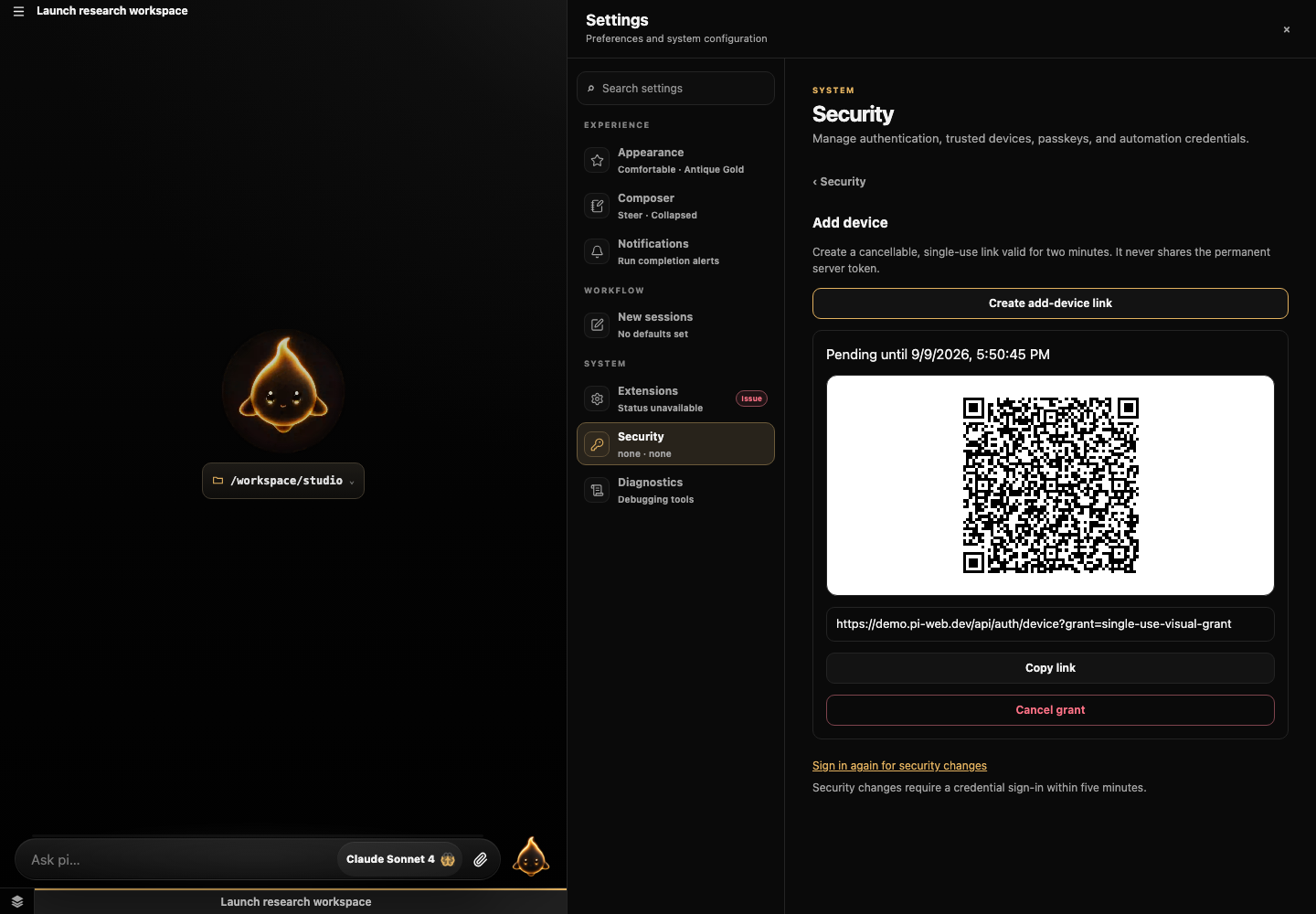The image size is (1316, 914).
Task: Select the Security settings item
Action: pos(675,444)
